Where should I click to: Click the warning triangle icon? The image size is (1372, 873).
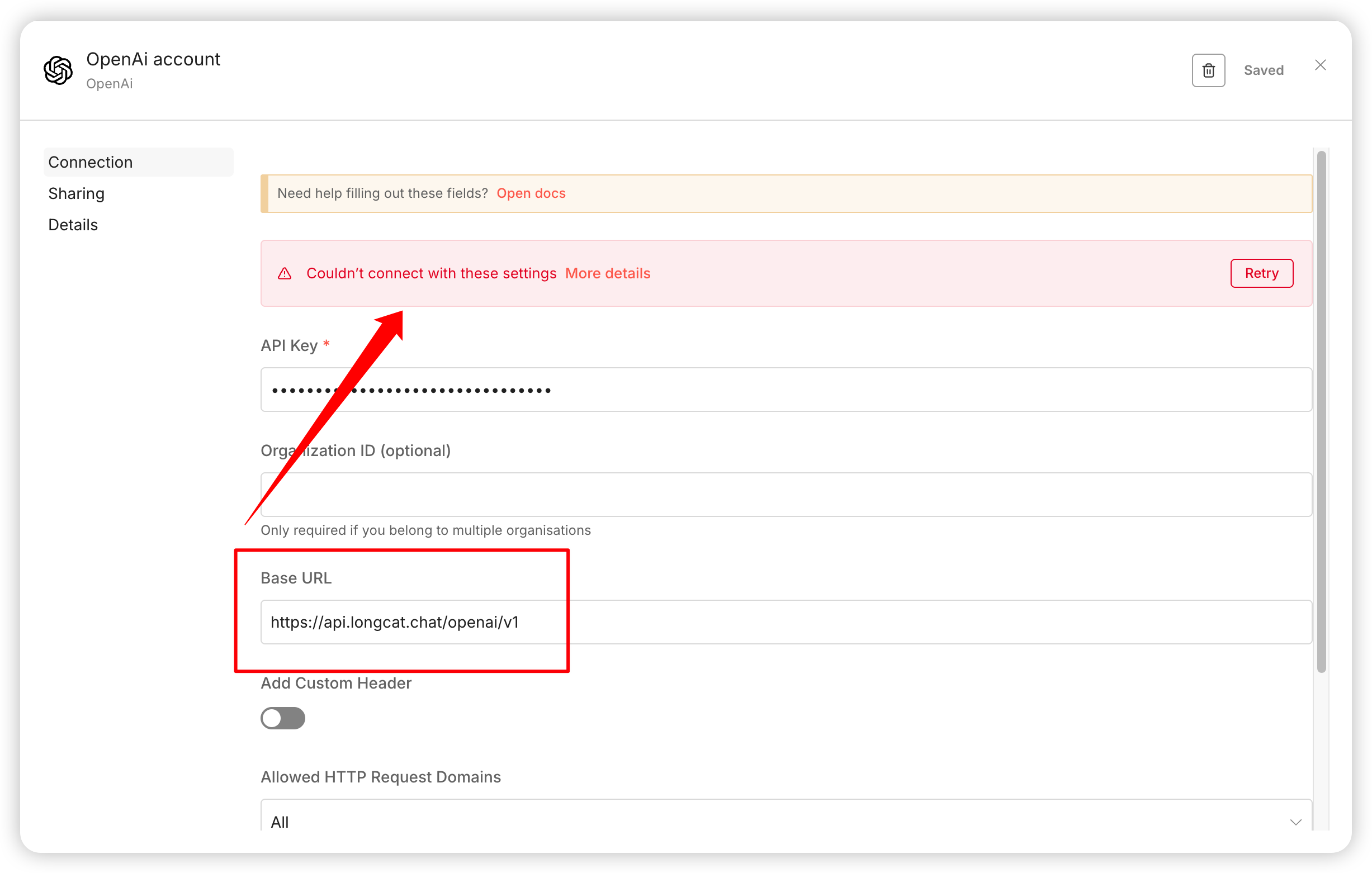pyautogui.click(x=285, y=274)
